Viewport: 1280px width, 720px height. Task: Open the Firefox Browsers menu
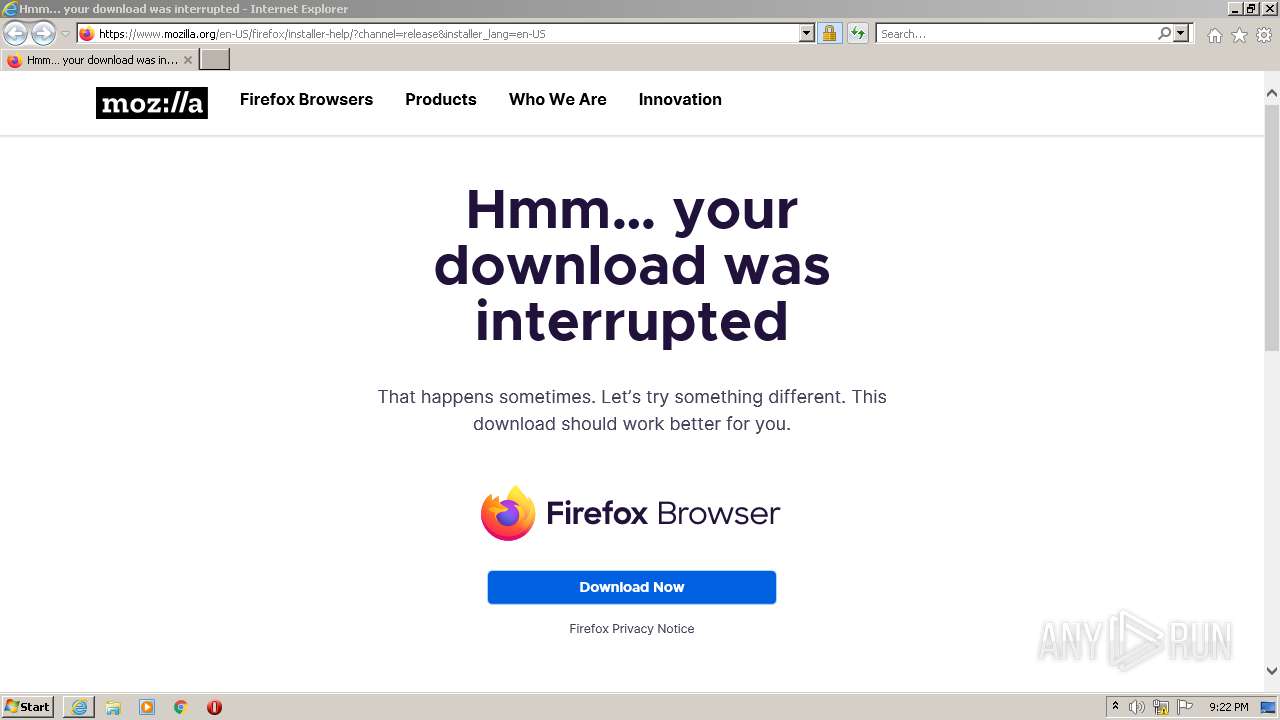(x=306, y=100)
